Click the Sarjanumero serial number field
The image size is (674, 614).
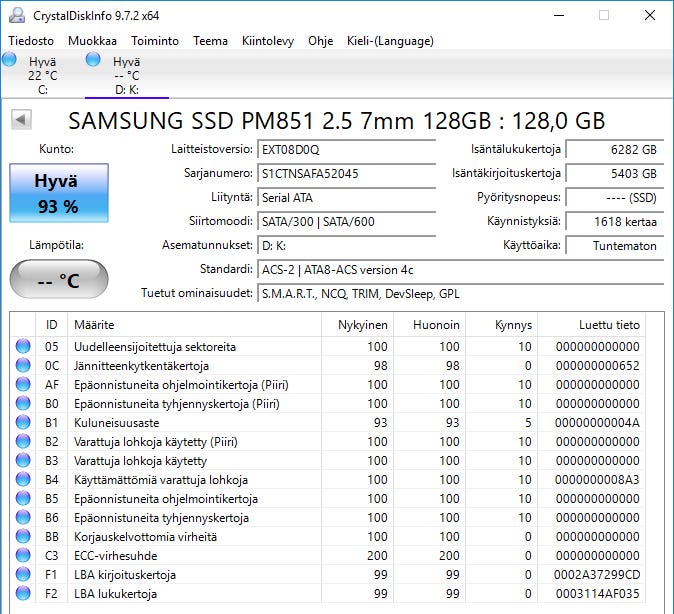point(346,174)
